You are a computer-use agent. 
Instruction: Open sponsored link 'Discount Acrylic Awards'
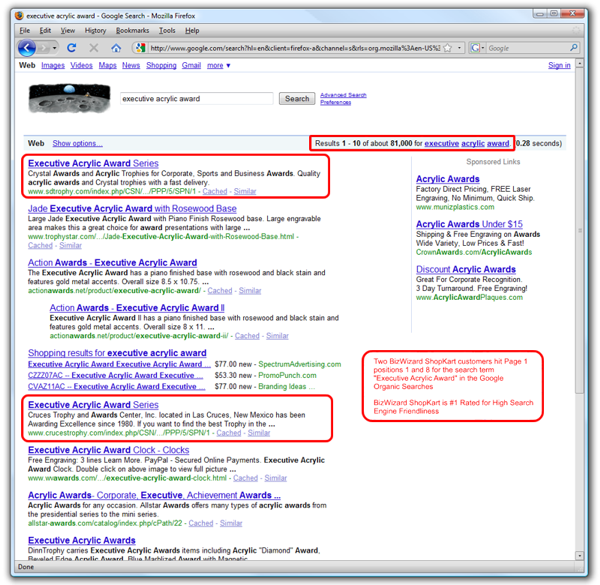(x=466, y=269)
